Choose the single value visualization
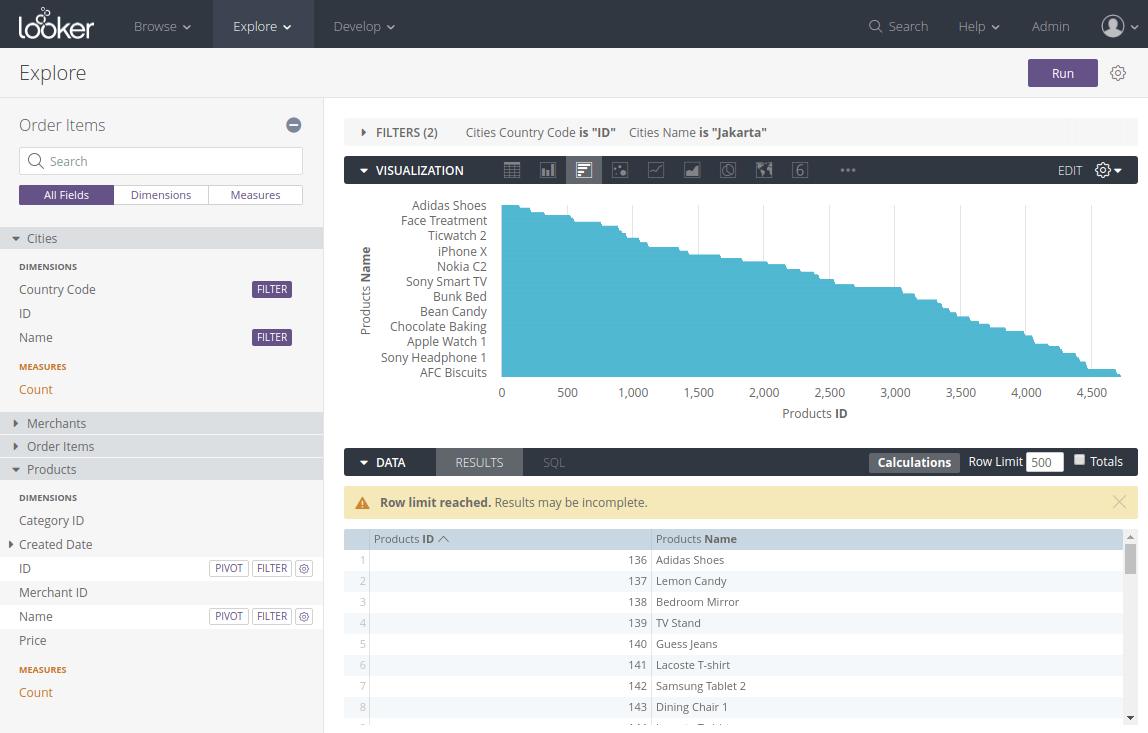This screenshot has width=1148, height=733. 800,170
